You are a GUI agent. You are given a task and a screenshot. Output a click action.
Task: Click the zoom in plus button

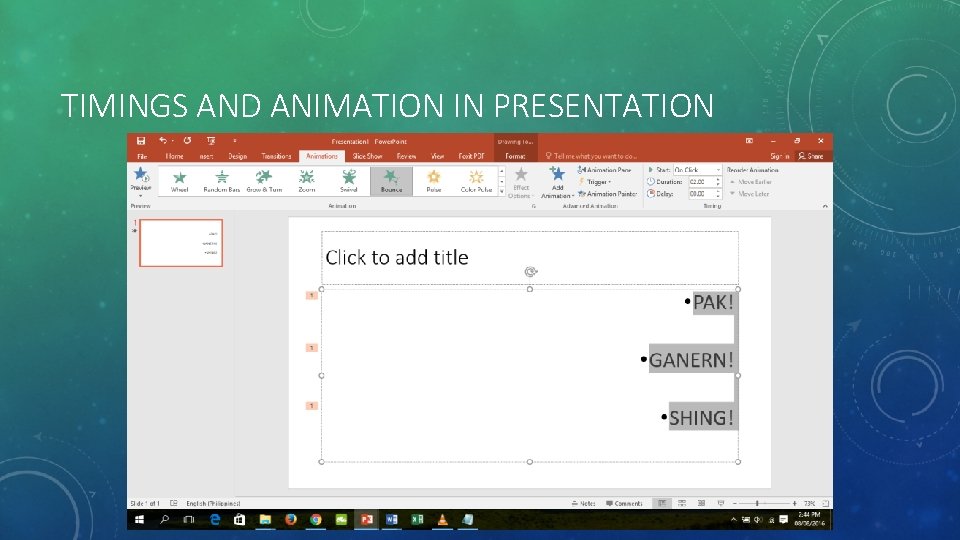(x=794, y=503)
